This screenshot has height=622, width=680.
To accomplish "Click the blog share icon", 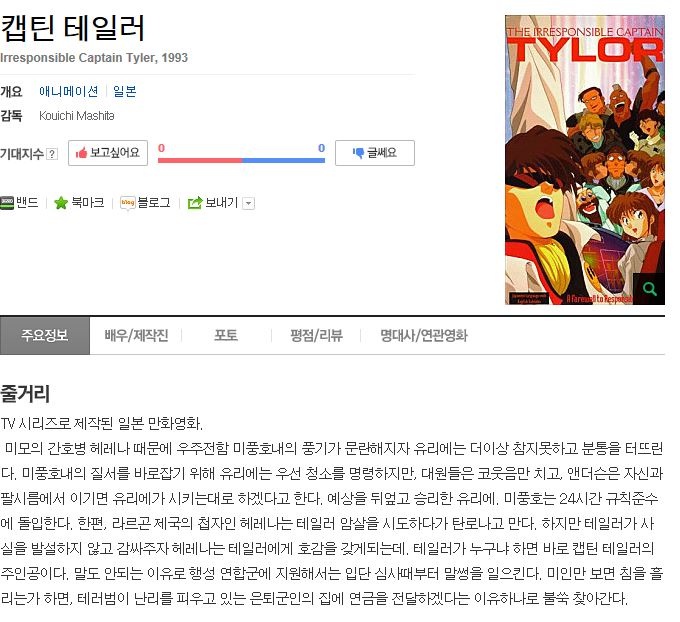I will [x=128, y=203].
